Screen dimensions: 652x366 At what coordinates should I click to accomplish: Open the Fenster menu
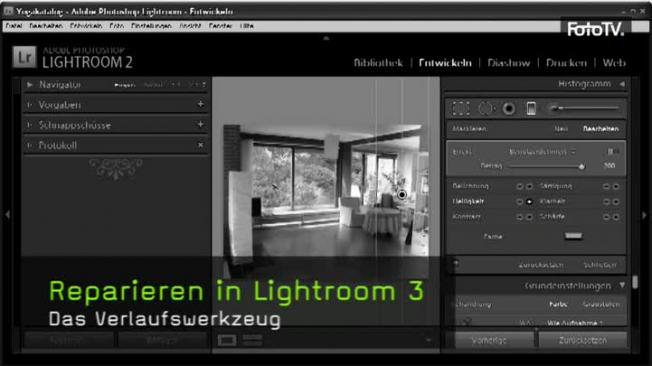[x=220, y=26]
